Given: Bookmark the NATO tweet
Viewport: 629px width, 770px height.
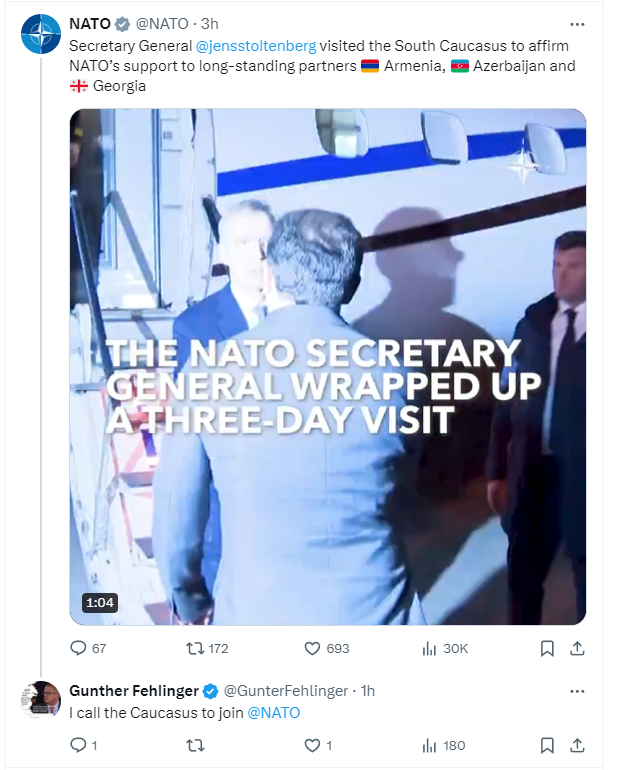Looking at the screenshot, I should [x=547, y=649].
